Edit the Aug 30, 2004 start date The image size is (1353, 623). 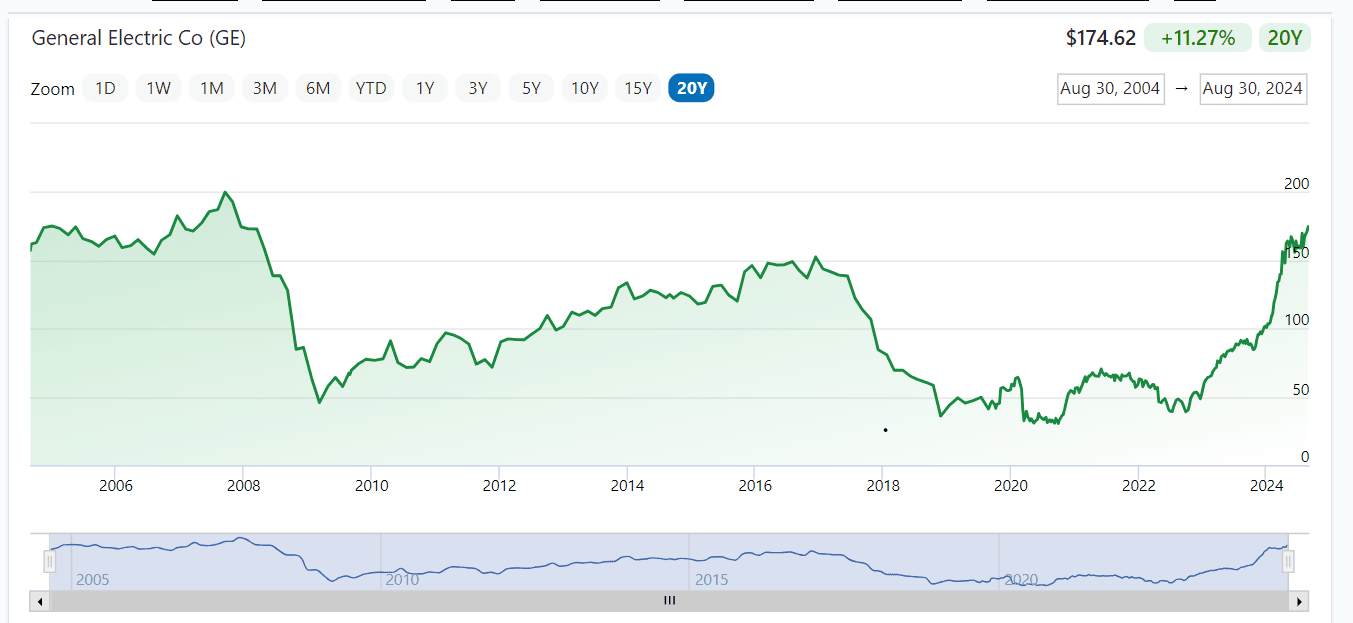point(1110,89)
